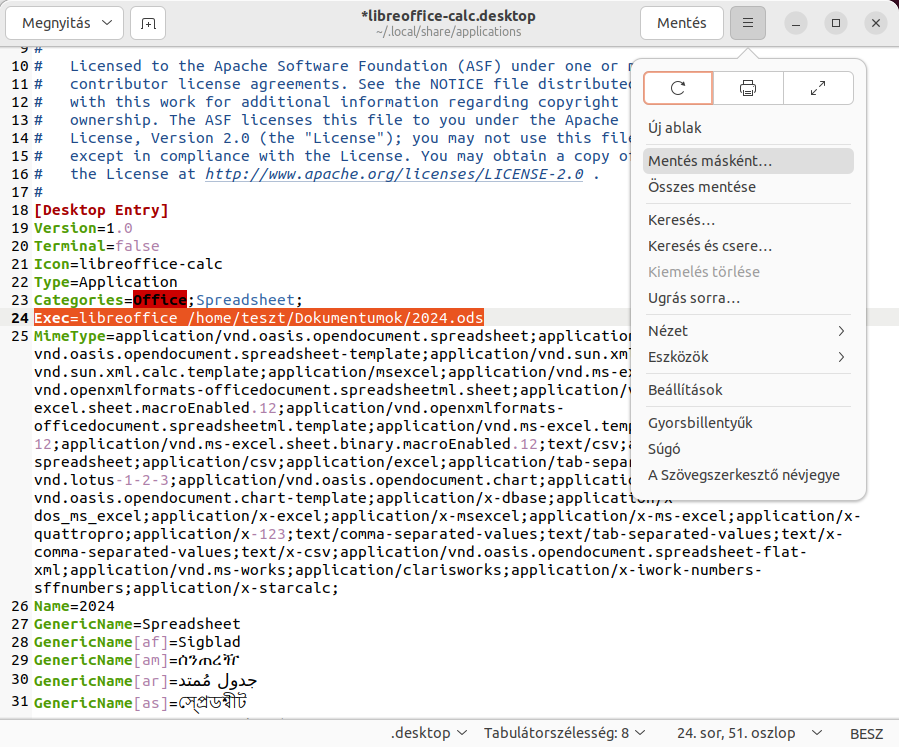The width and height of the screenshot is (899, 747).
Task: Select Összes mentése menu item
Action: point(748,187)
